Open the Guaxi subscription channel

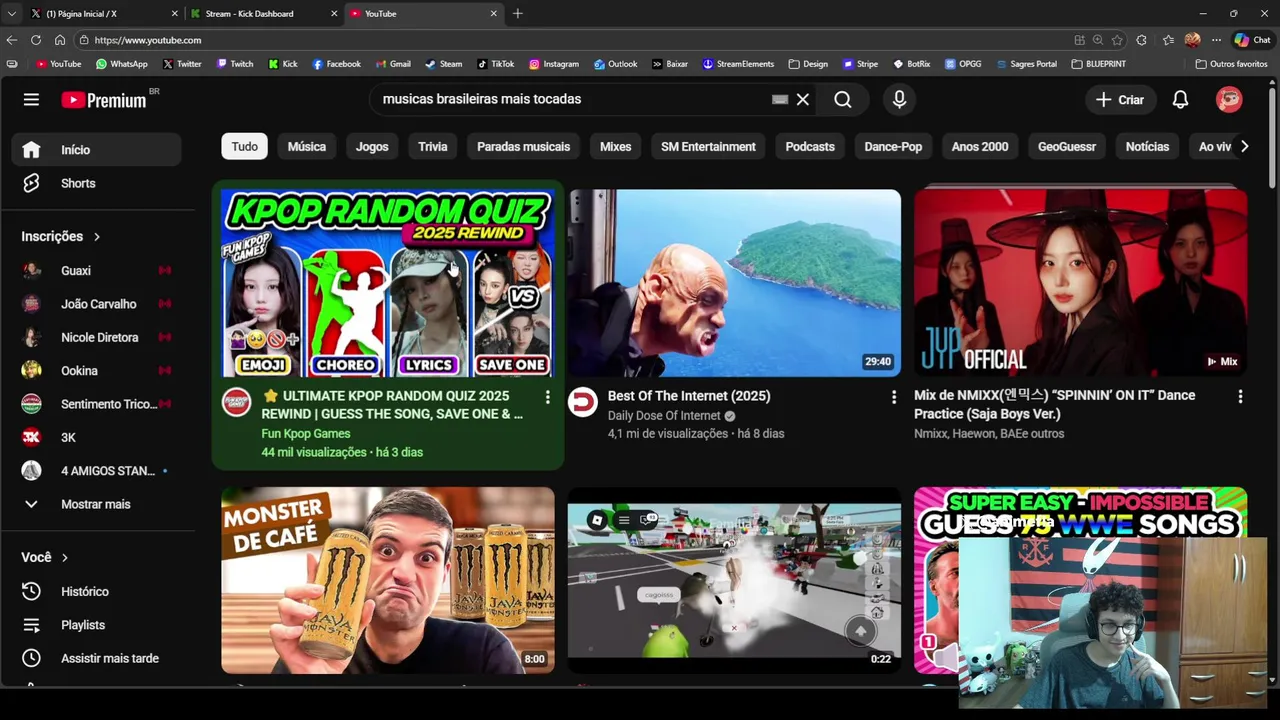[96, 271]
